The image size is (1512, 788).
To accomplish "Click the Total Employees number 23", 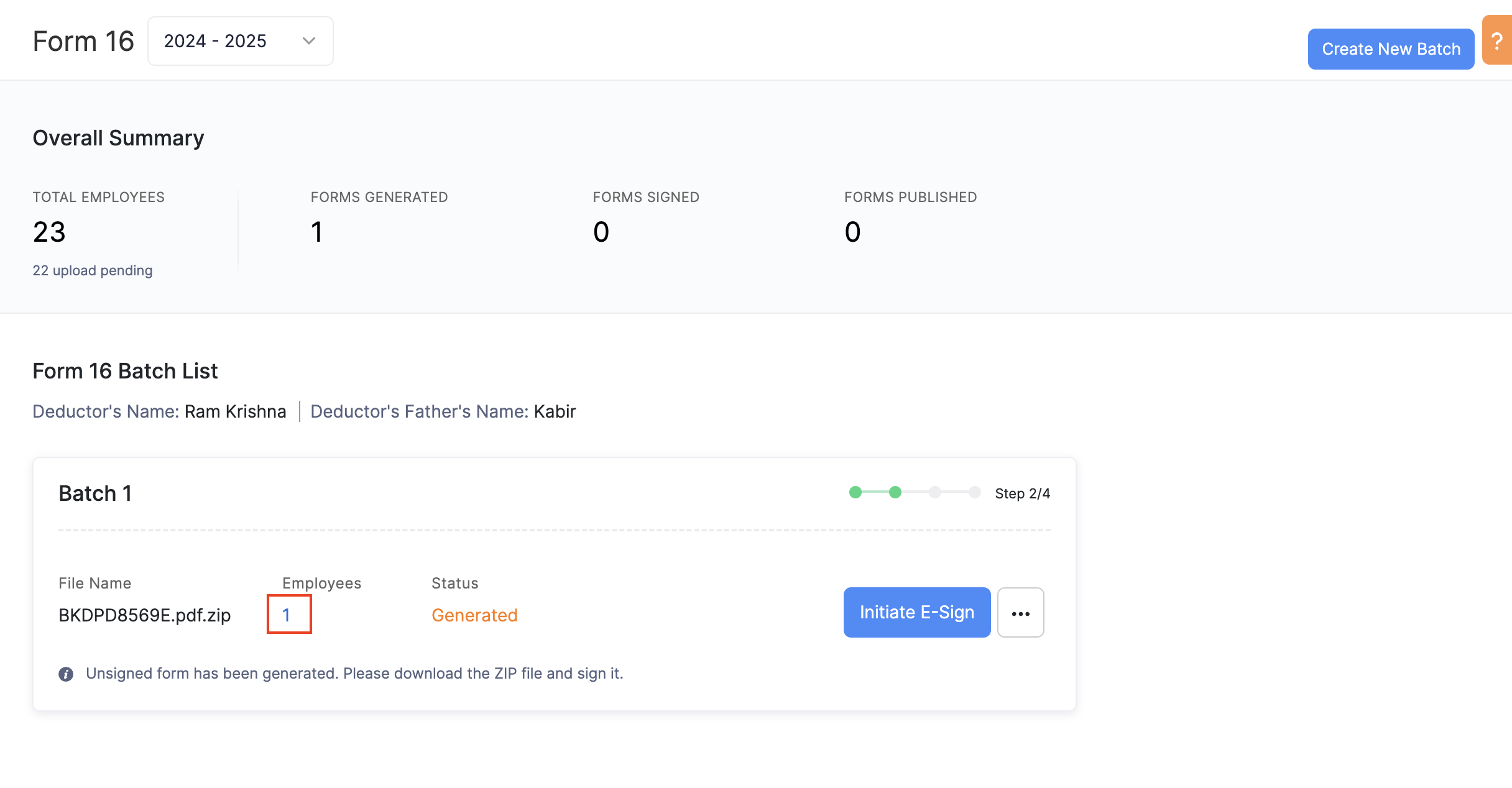I will point(49,232).
